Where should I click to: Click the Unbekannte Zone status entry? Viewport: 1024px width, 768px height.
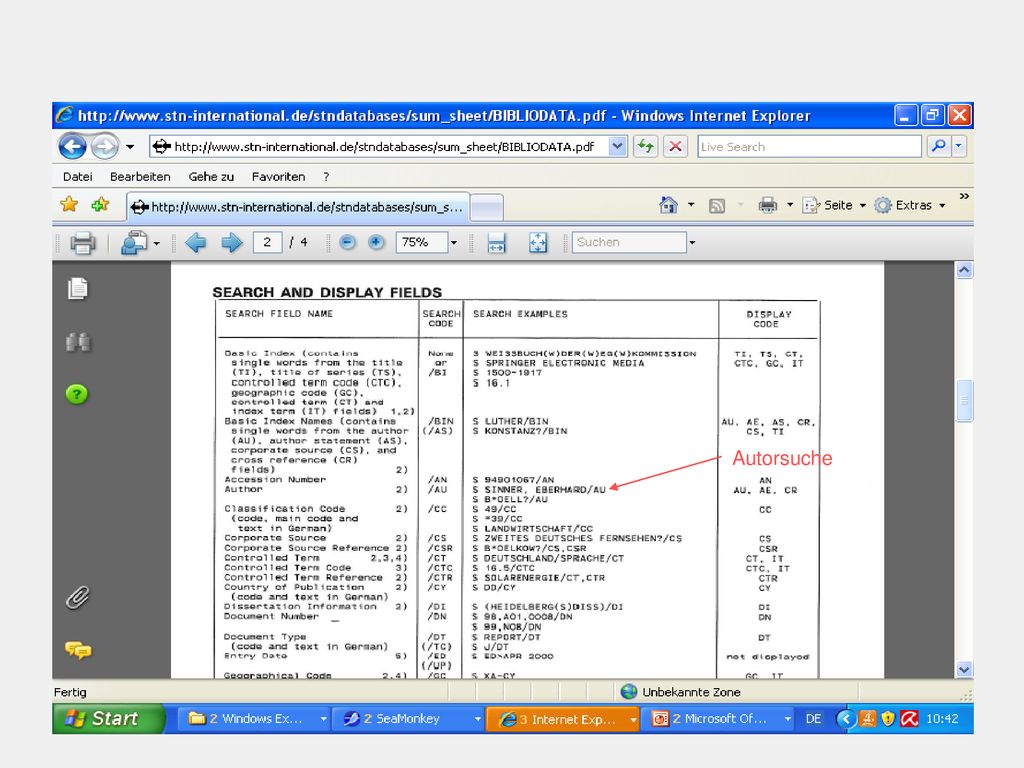click(680, 692)
